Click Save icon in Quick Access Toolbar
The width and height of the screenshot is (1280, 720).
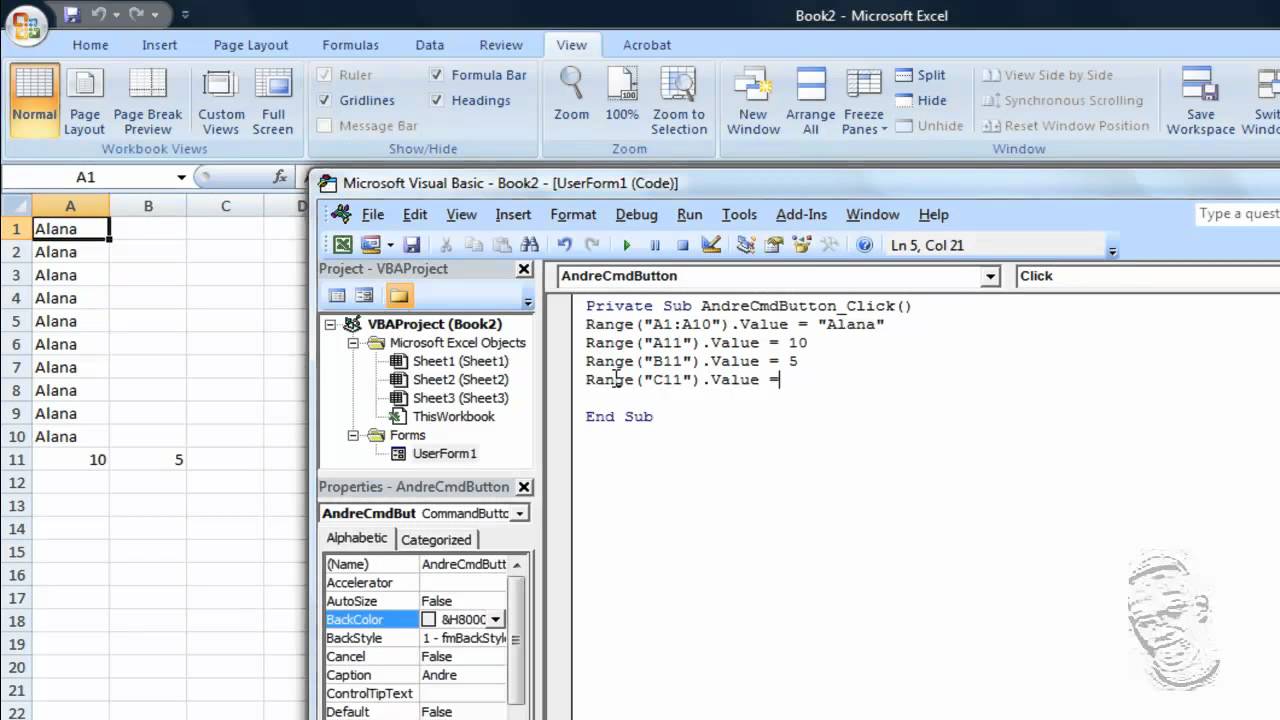[71, 15]
